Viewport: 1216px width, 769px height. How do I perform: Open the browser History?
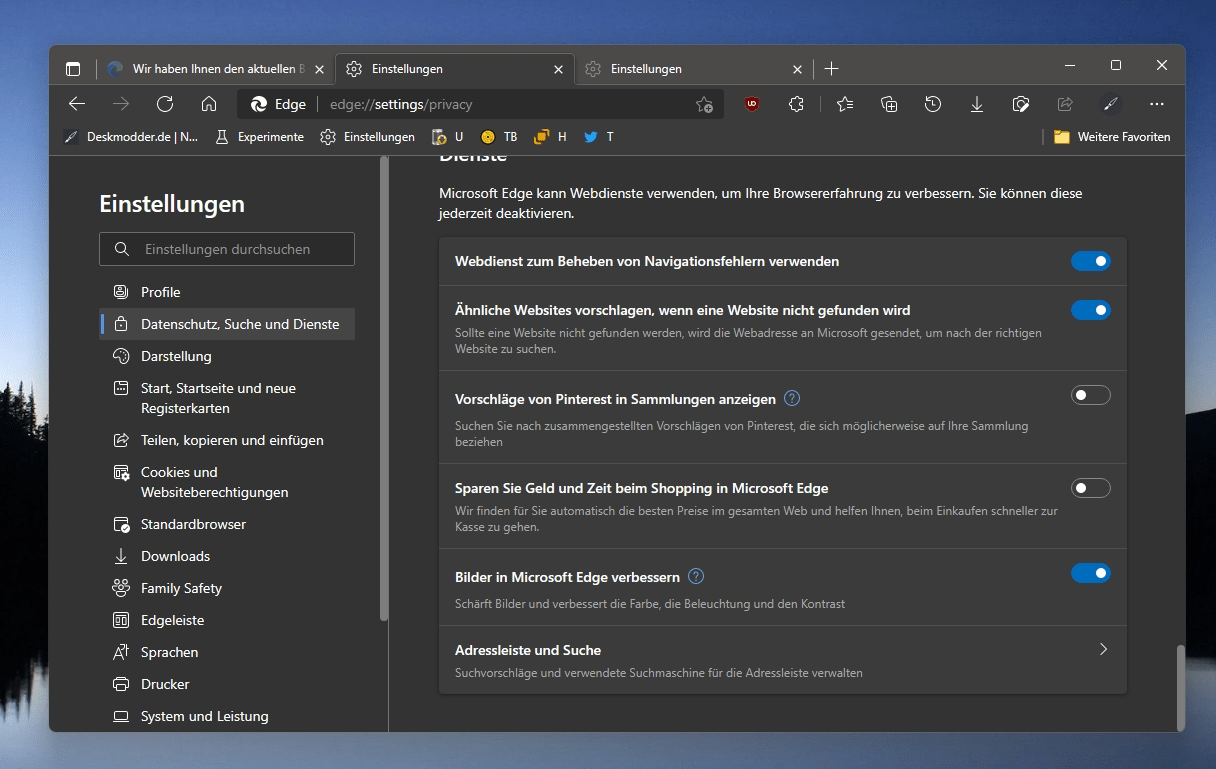[933, 104]
